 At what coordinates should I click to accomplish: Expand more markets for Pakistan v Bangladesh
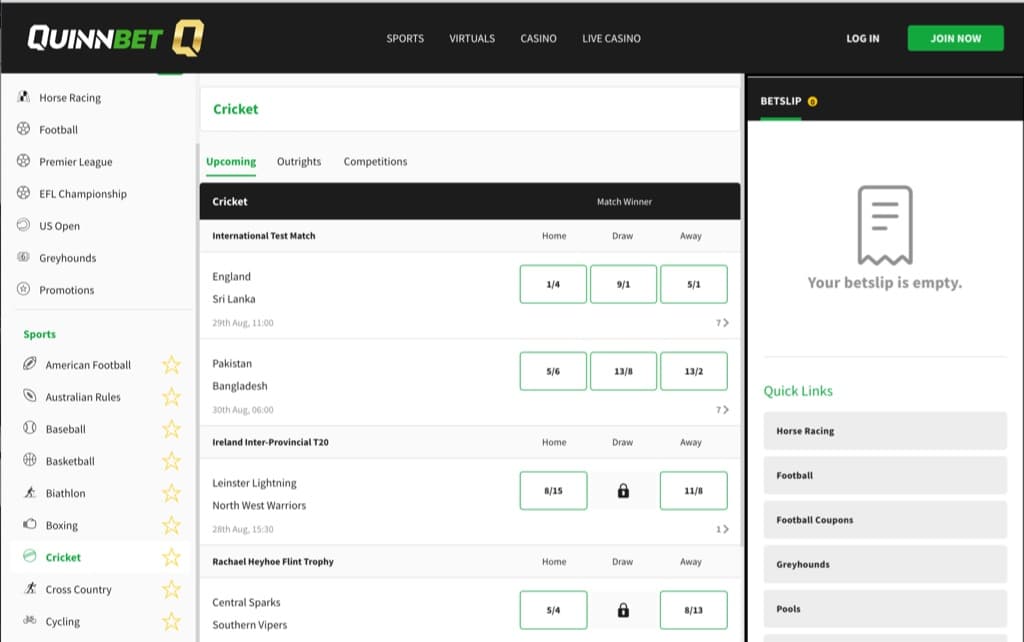coord(722,409)
